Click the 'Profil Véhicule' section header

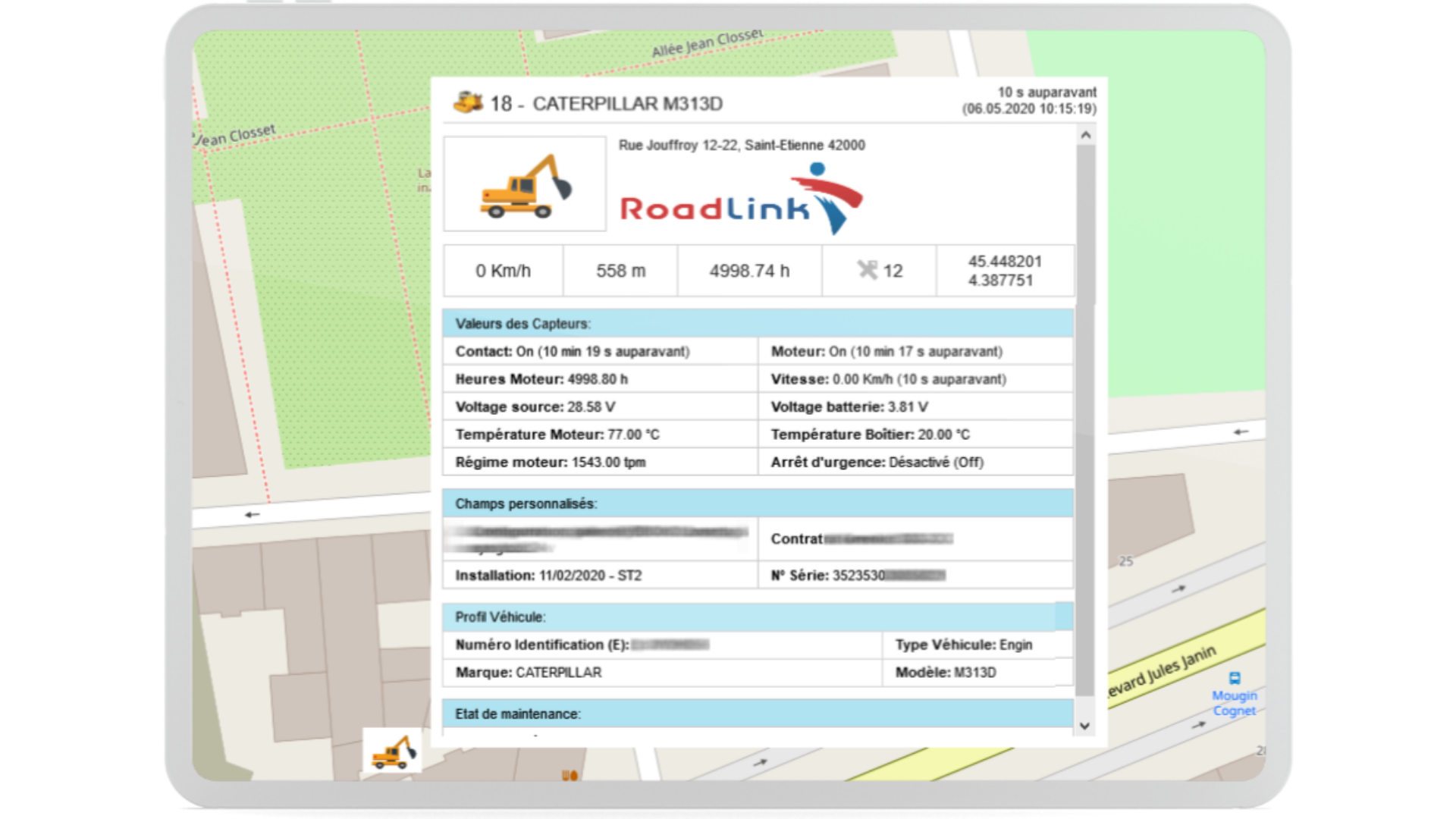click(x=758, y=617)
